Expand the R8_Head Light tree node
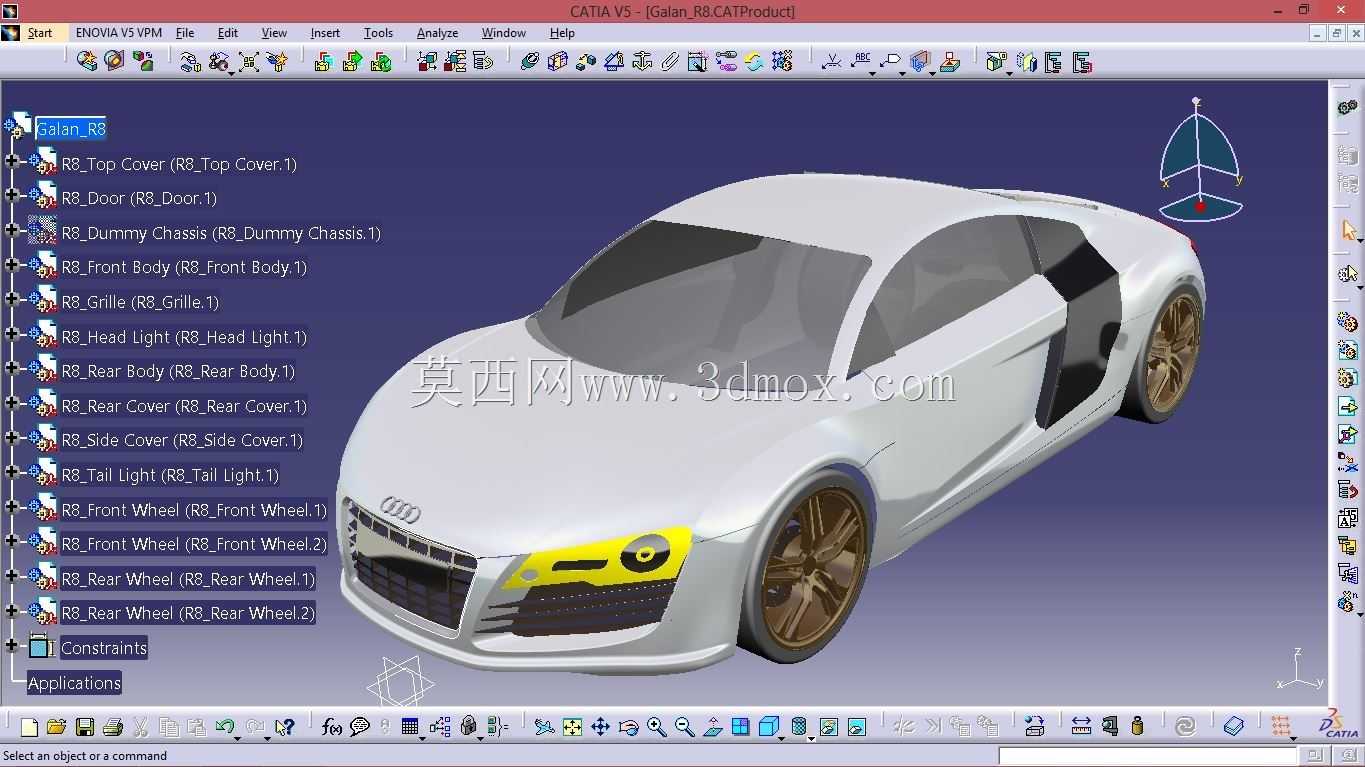The width and height of the screenshot is (1365, 767). 12,335
